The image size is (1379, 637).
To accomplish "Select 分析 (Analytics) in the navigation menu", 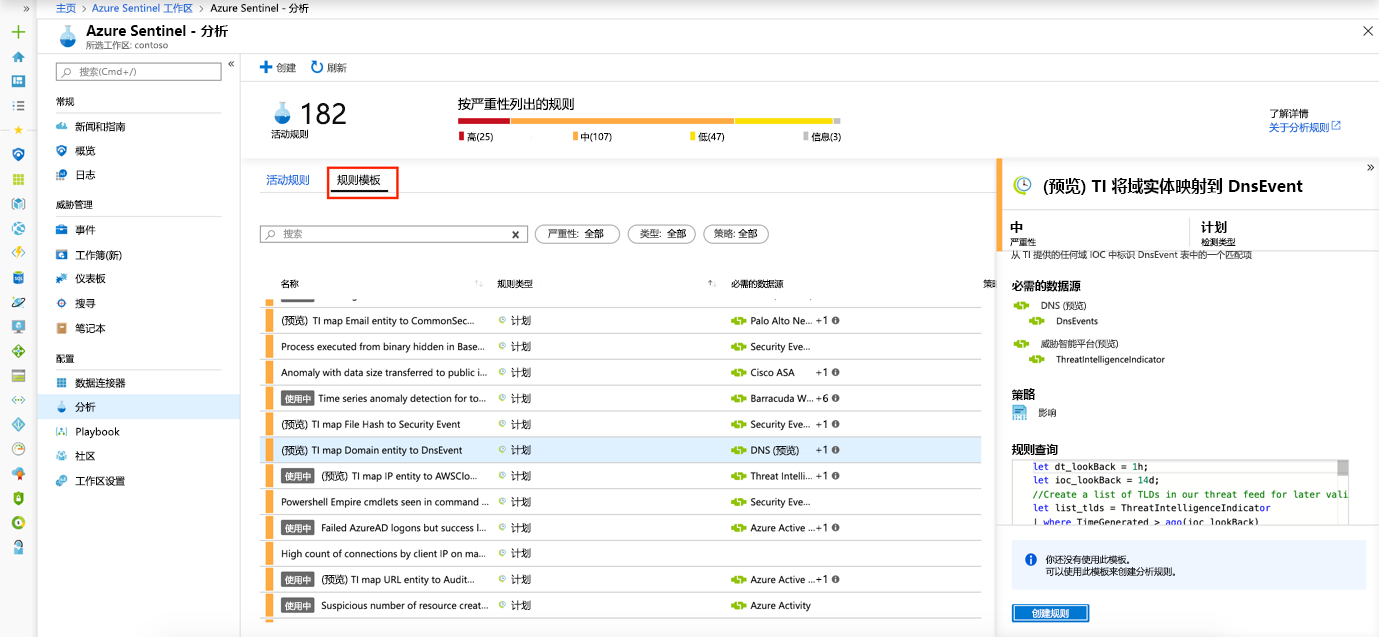I will (x=139, y=407).
